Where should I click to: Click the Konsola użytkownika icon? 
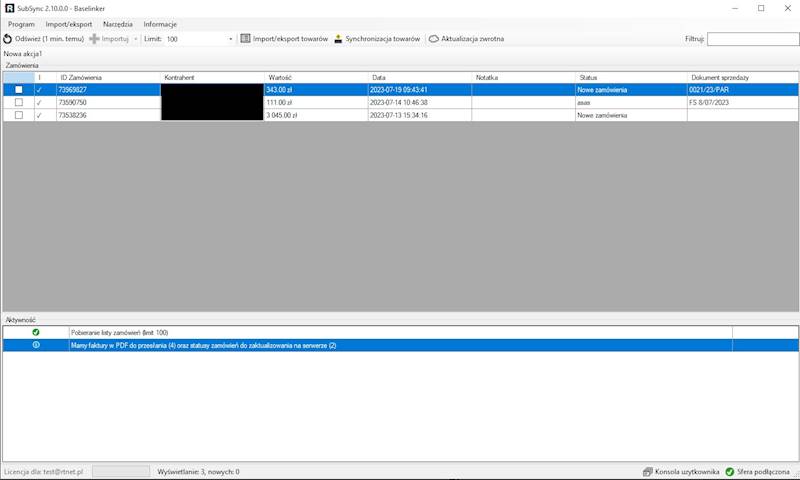(648, 472)
